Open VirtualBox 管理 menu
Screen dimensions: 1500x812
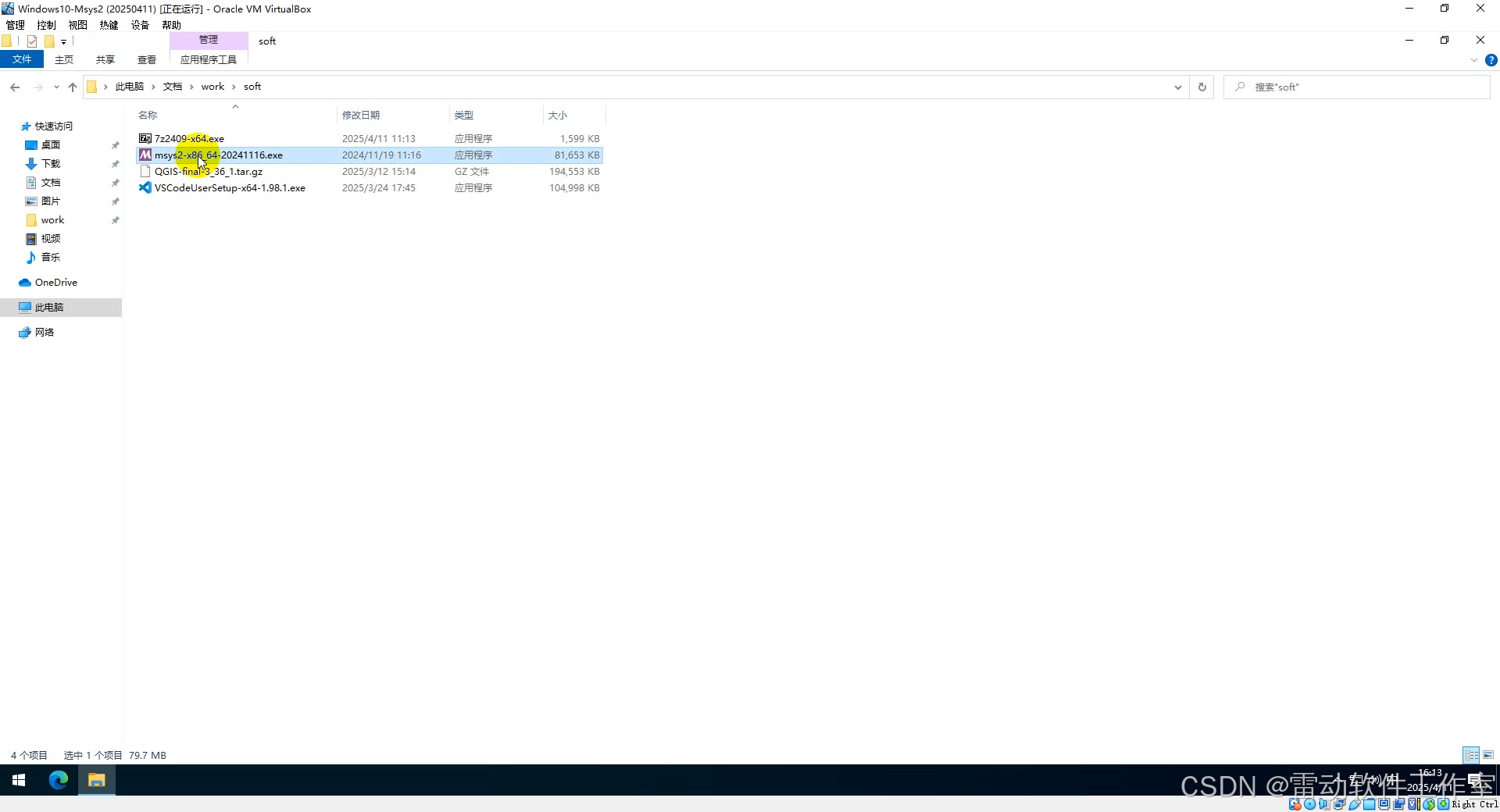click(16, 25)
